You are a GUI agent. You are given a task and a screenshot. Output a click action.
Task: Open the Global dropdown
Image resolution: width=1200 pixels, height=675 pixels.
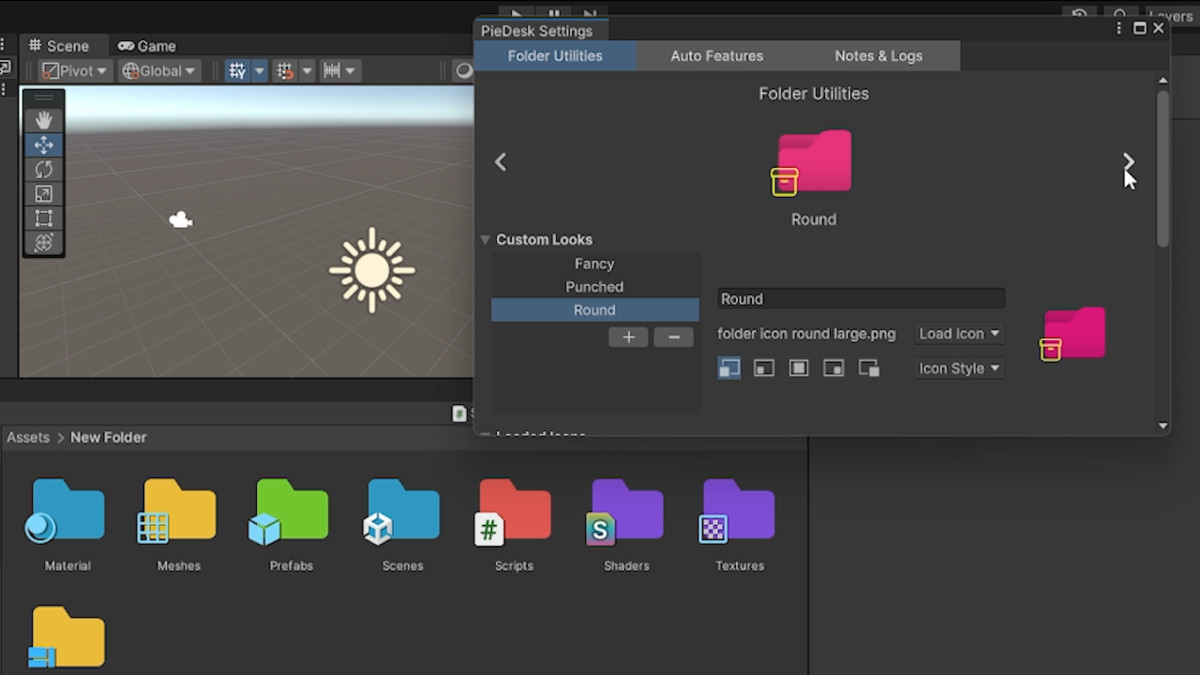click(x=159, y=71)
